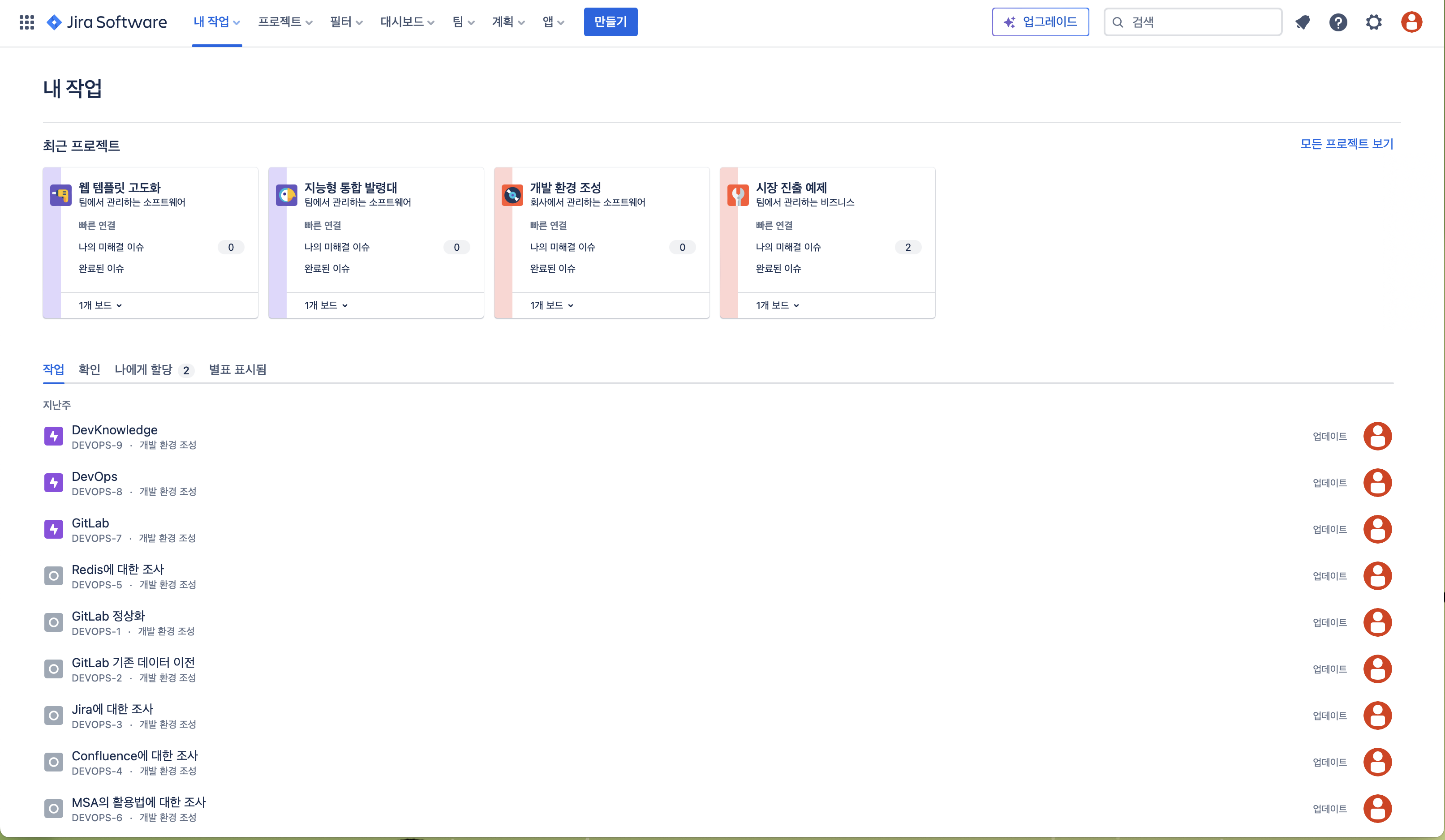
Task: Click the 웹 템플릿 고도화 project icon
Action: tap(61, 195)
